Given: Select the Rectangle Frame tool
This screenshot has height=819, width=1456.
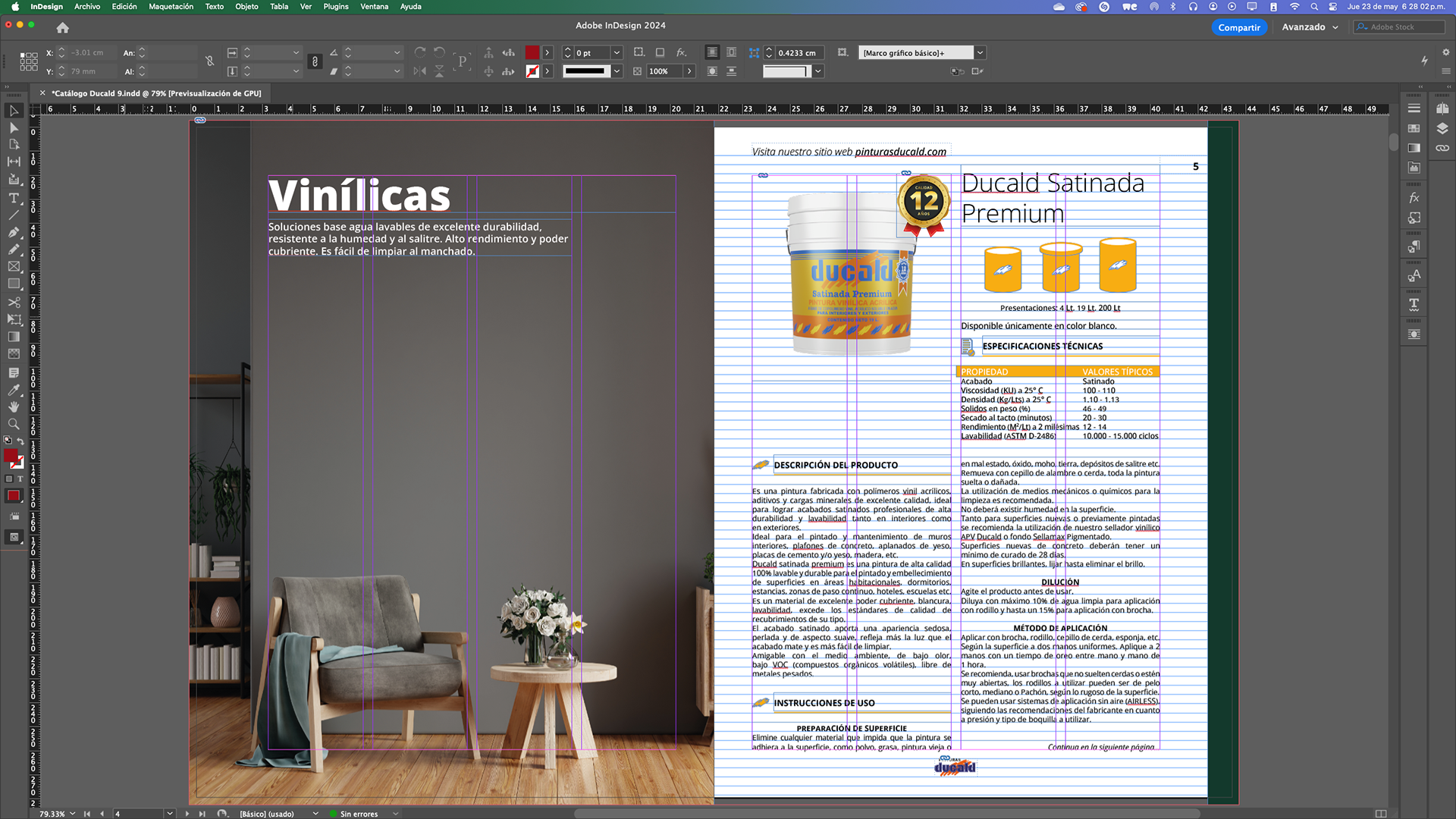Looking at the screenshot, I should (14, 266).
